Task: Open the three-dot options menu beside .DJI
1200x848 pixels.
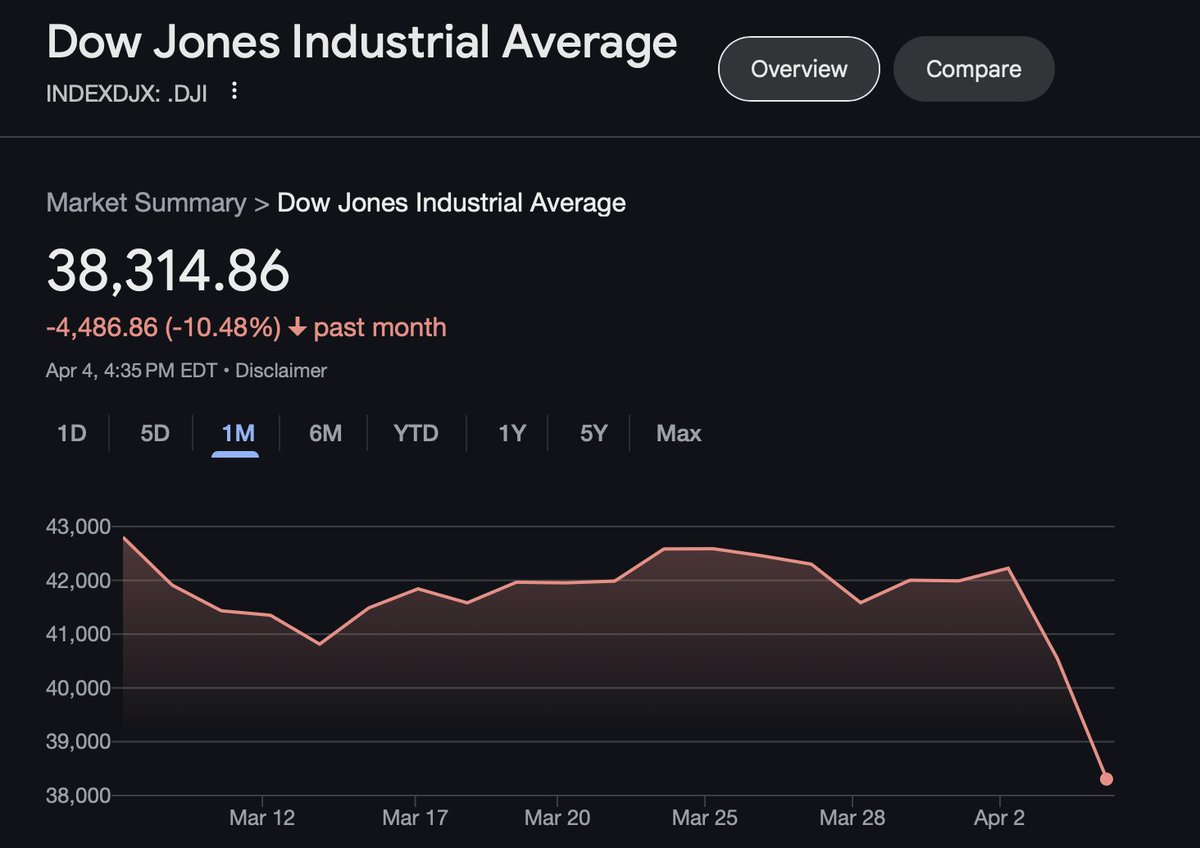Action: (x=234, y=92)
